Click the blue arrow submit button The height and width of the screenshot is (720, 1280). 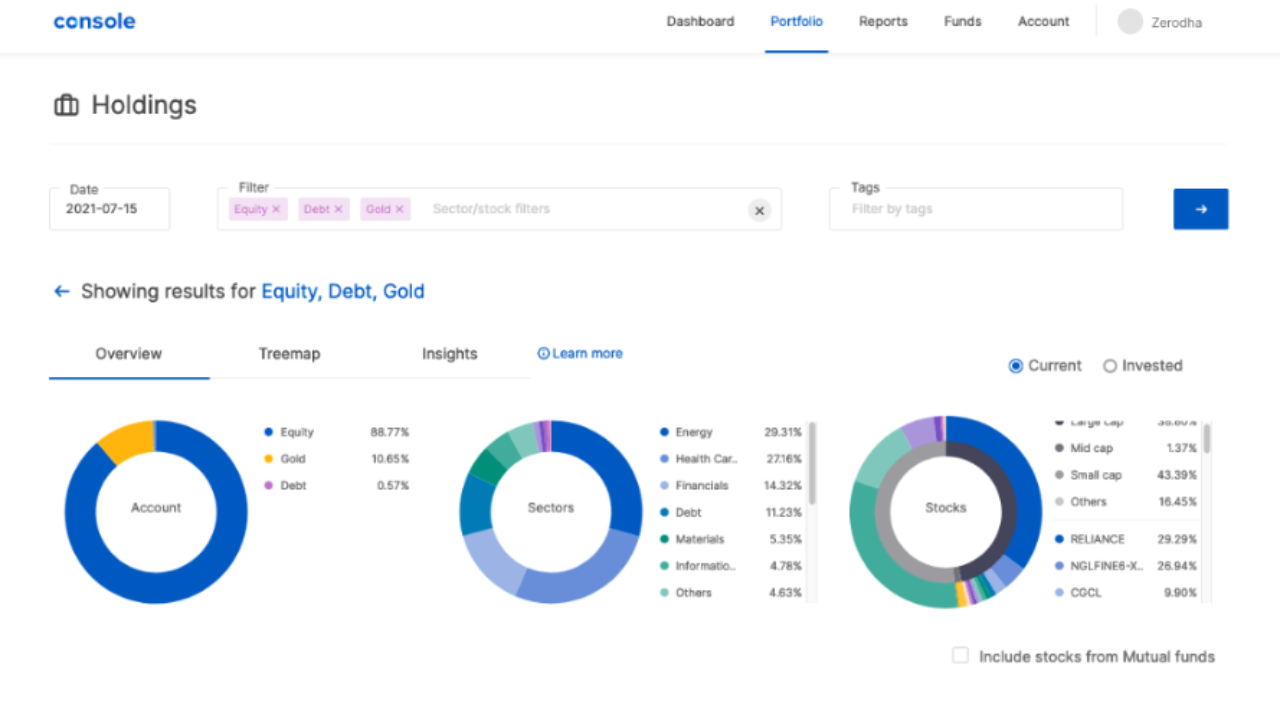click(1200, 209)
